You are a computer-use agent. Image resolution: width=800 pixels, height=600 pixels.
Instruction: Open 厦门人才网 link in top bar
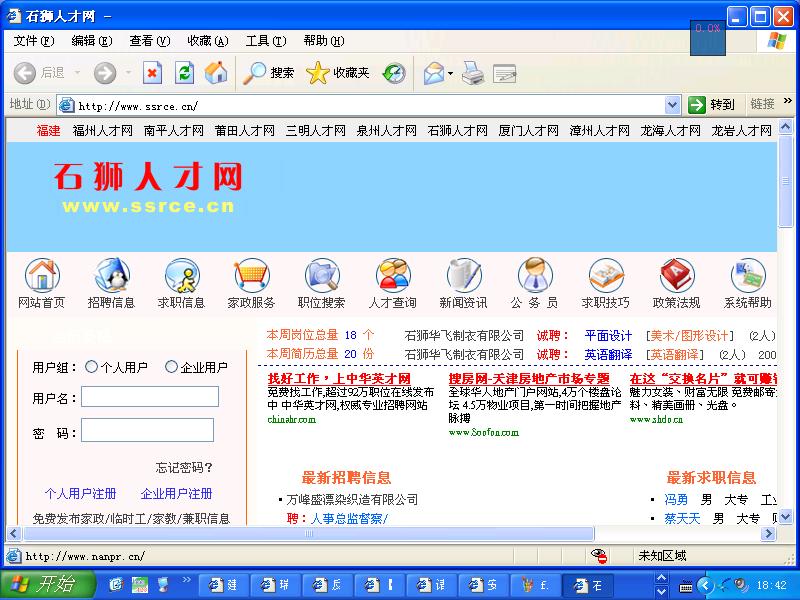[x=529, y=131]
